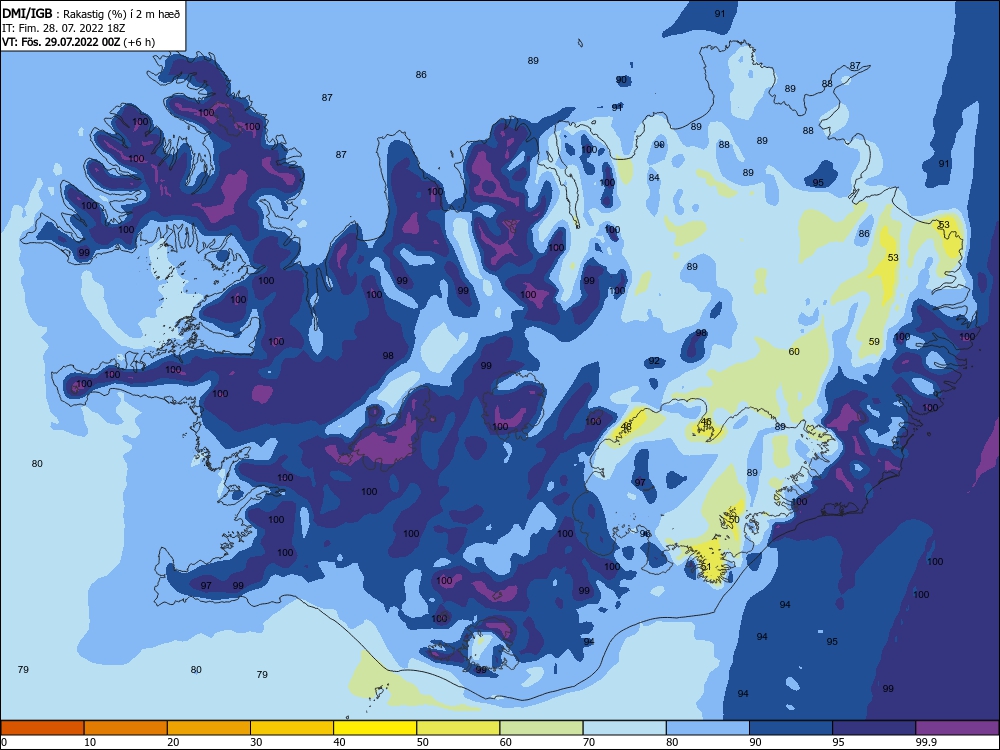
Task: Select the pale blue 70–80 legend swatch
Action: click(x=624, y=728)
